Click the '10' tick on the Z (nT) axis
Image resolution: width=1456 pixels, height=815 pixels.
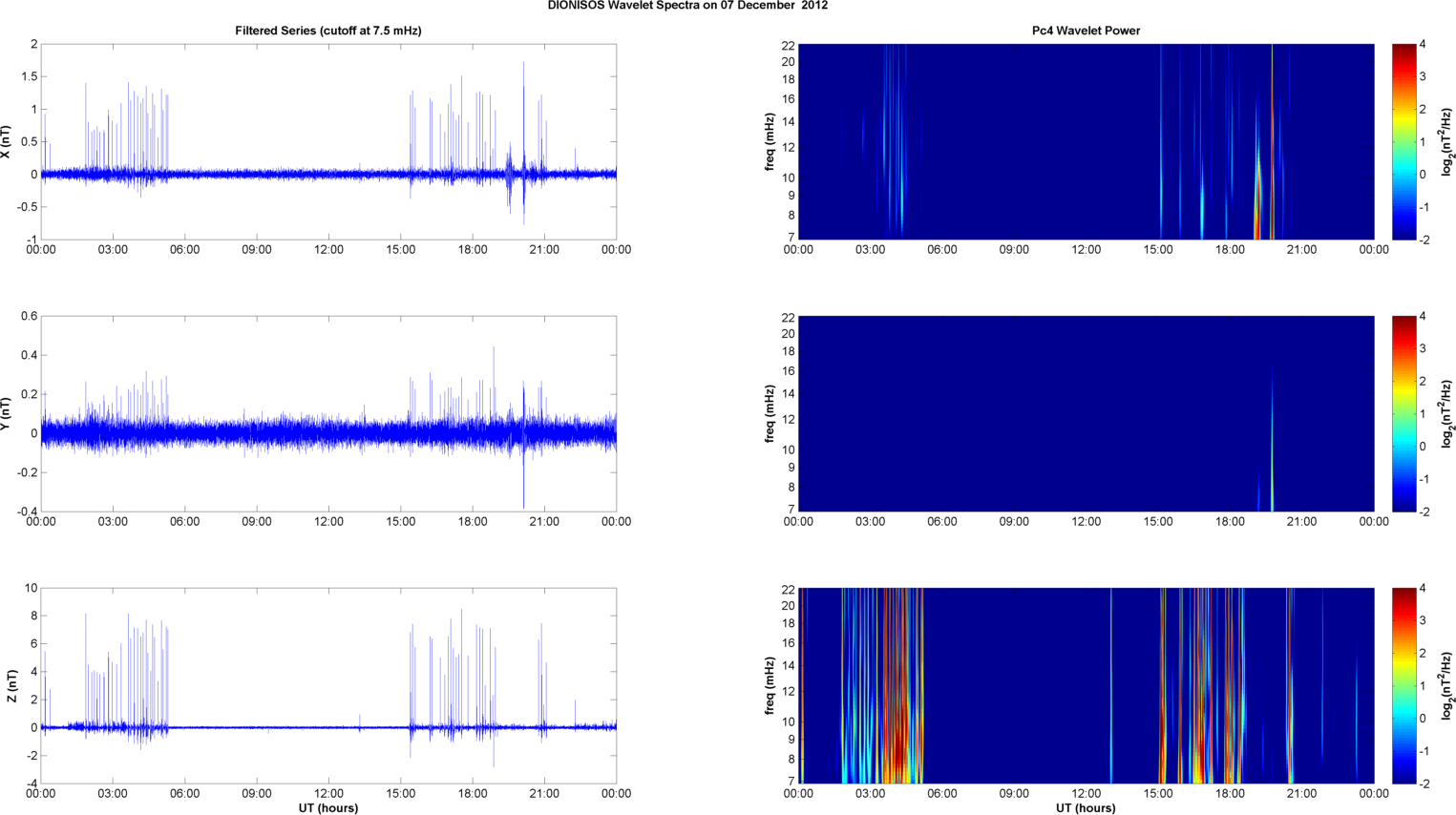click(x=32, y=588)
